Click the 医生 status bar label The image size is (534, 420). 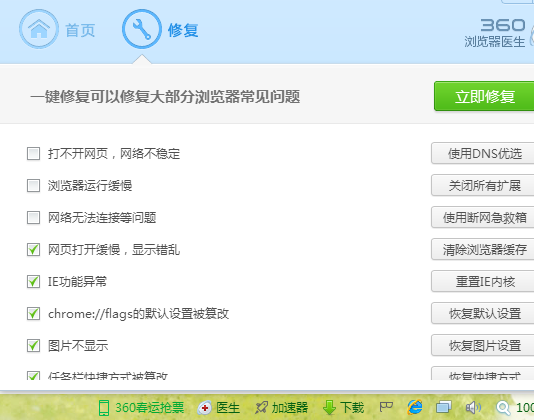pos(228,408)
